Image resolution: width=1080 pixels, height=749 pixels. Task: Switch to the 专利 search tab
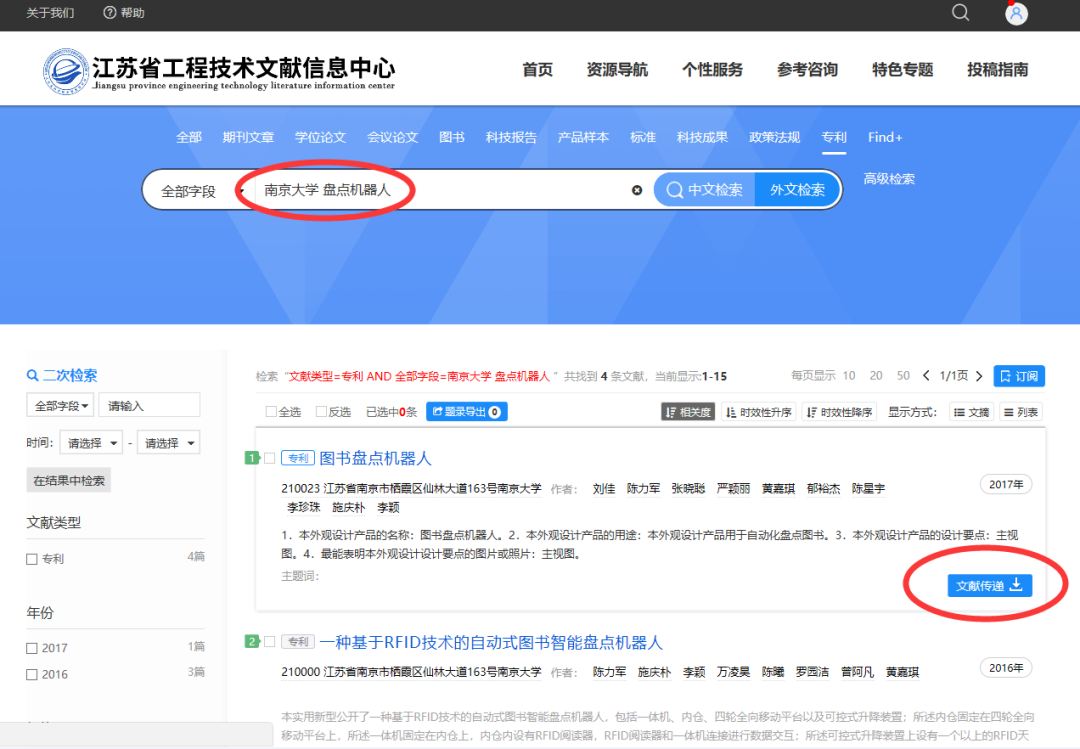coord(833,137)
